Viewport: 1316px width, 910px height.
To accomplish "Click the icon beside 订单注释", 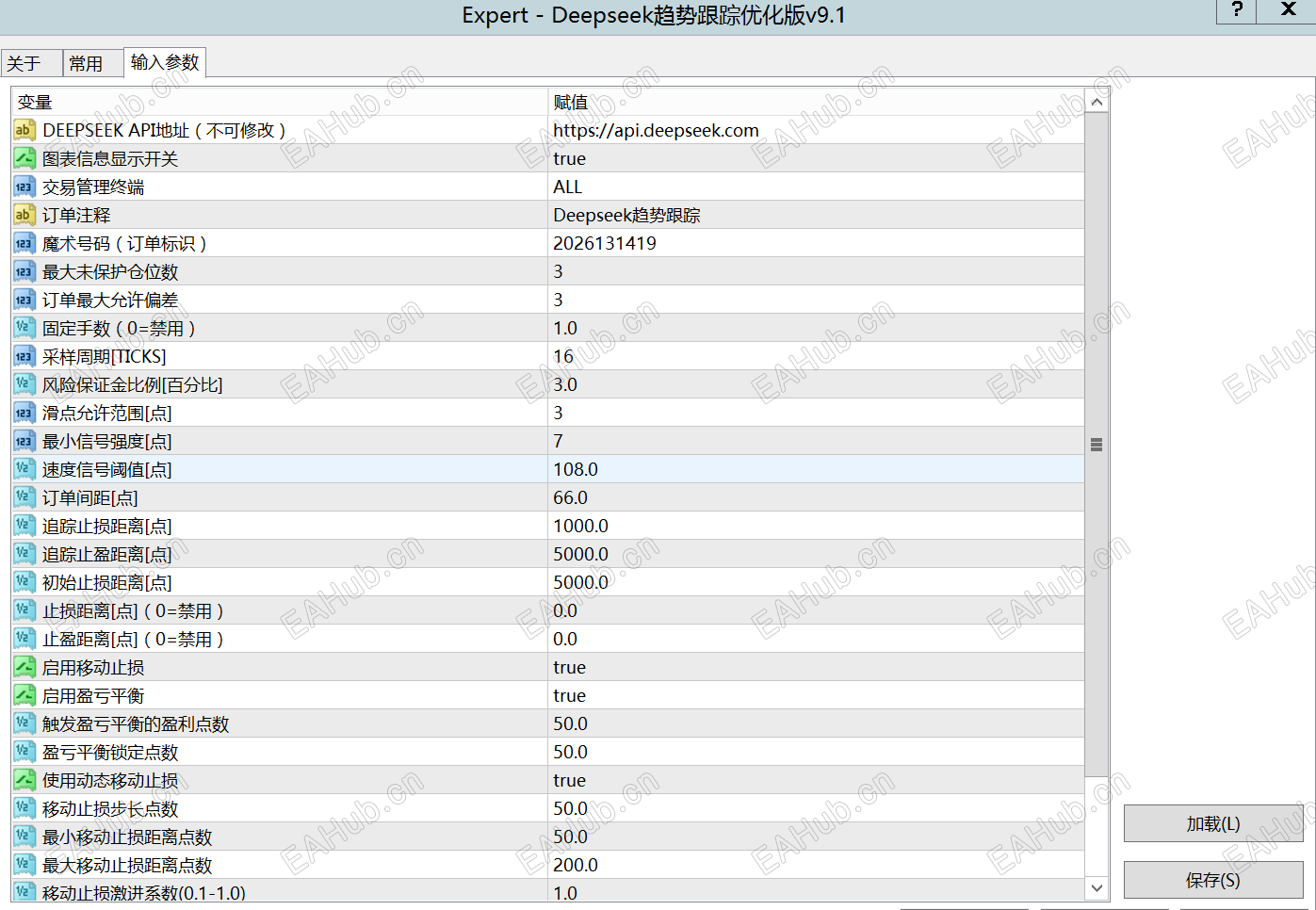I will click(24, 215).
